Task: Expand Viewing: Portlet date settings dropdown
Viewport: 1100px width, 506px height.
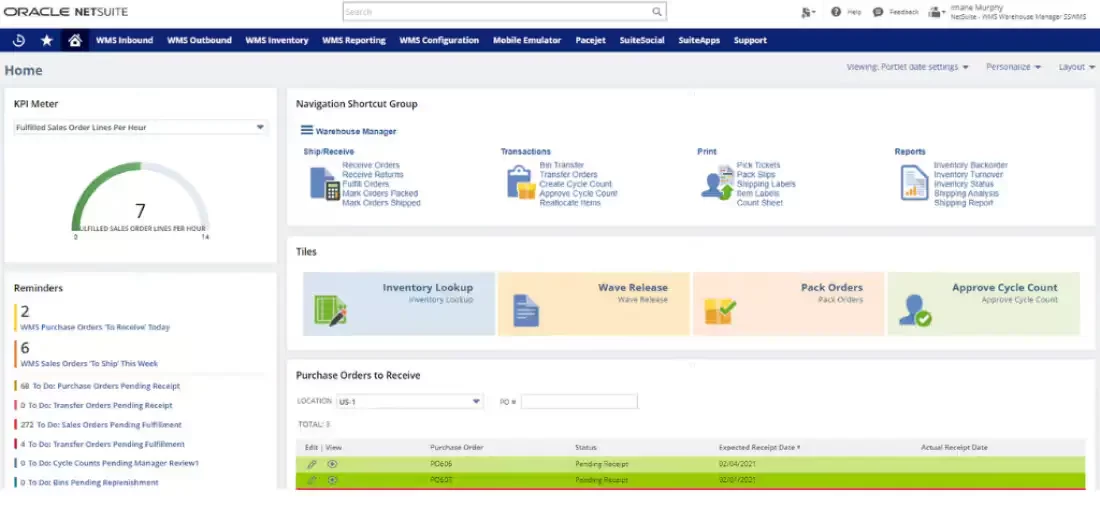Action: pyautogui.click(x=907, y=67)
